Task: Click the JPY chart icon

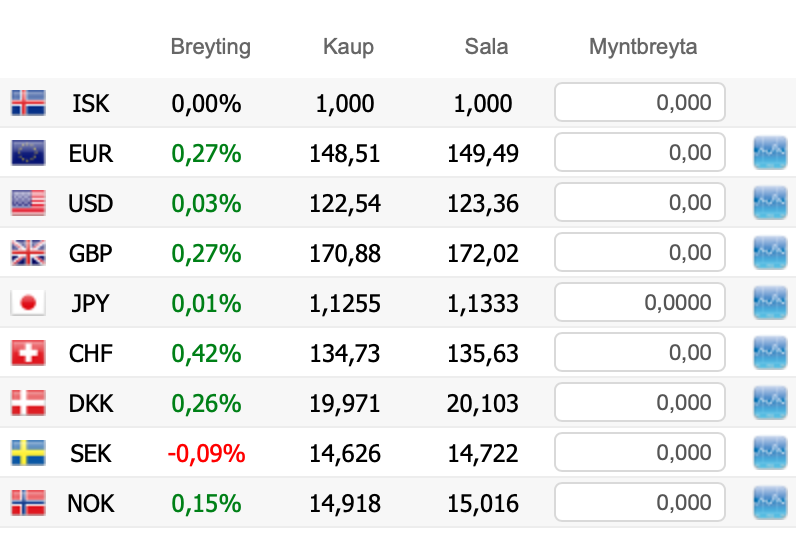Action: 770,303
